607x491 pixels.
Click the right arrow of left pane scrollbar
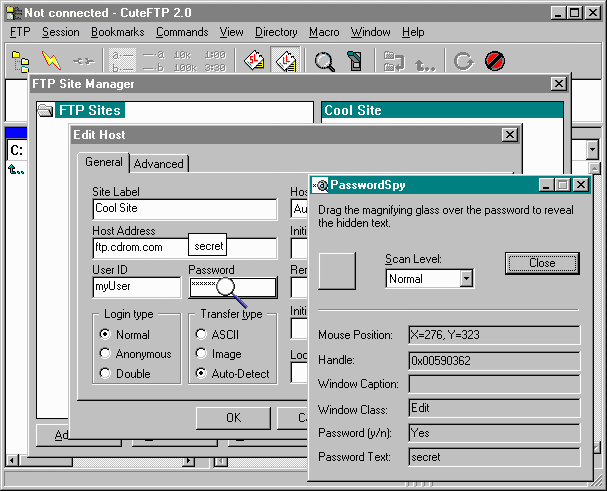coord(189,461)
